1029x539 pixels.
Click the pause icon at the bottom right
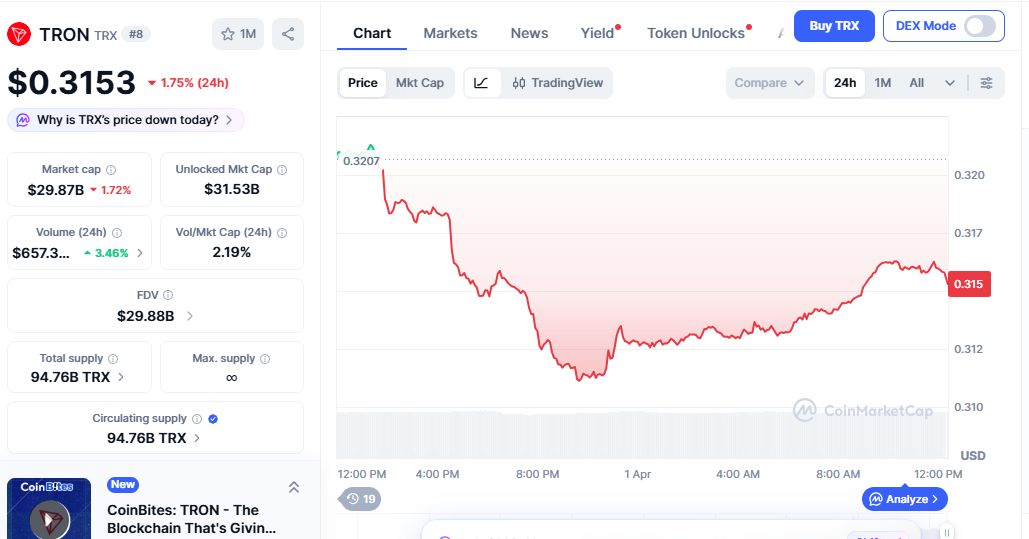coord(946,532)
